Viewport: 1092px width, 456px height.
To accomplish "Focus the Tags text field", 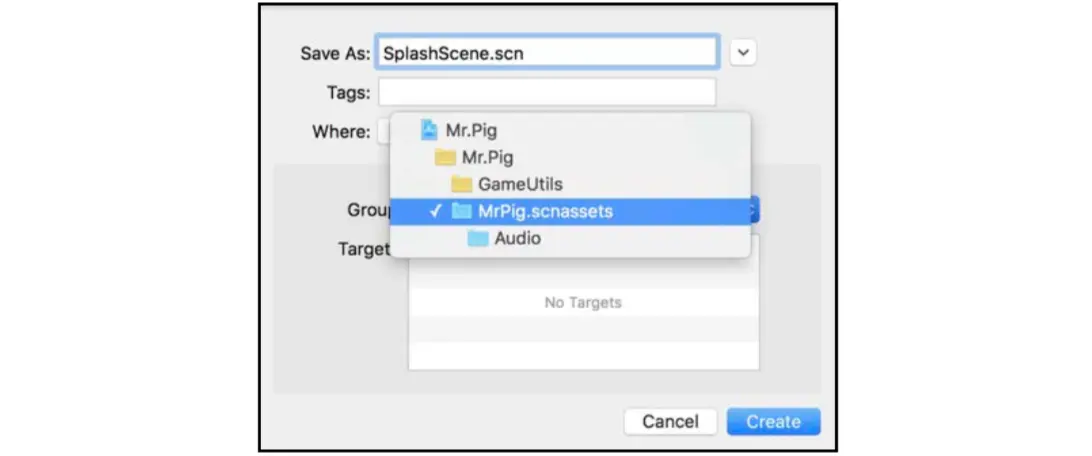I will [546, 93].
